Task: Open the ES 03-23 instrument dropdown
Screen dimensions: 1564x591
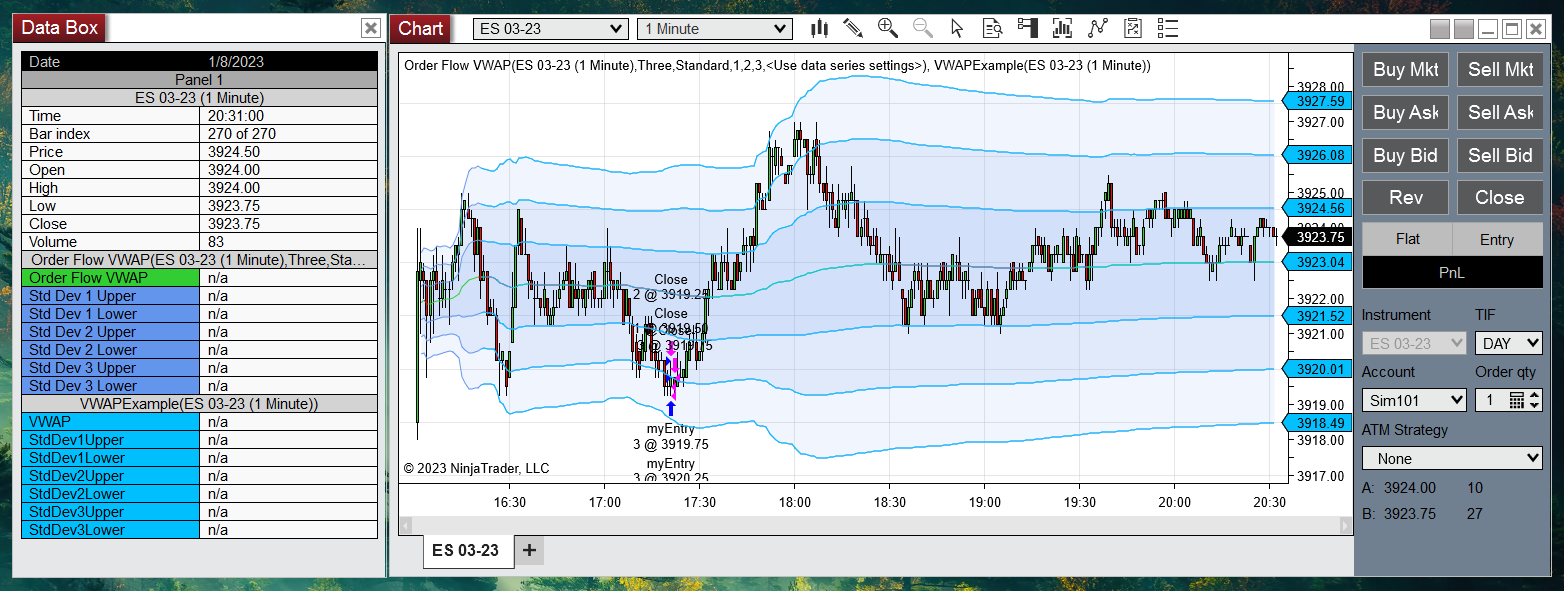Action: point(550,28)
